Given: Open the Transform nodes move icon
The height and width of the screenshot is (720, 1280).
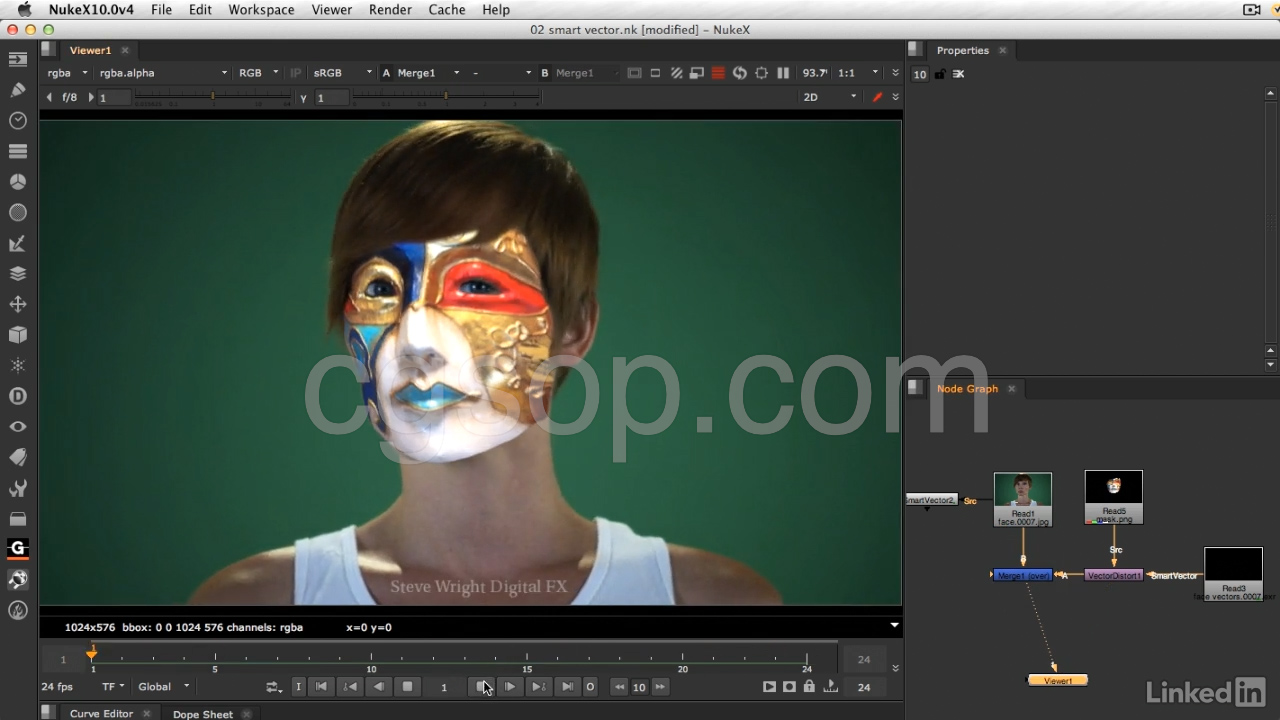Looking at the screenshot, I should pyautogui.click(x=18, y=304).
